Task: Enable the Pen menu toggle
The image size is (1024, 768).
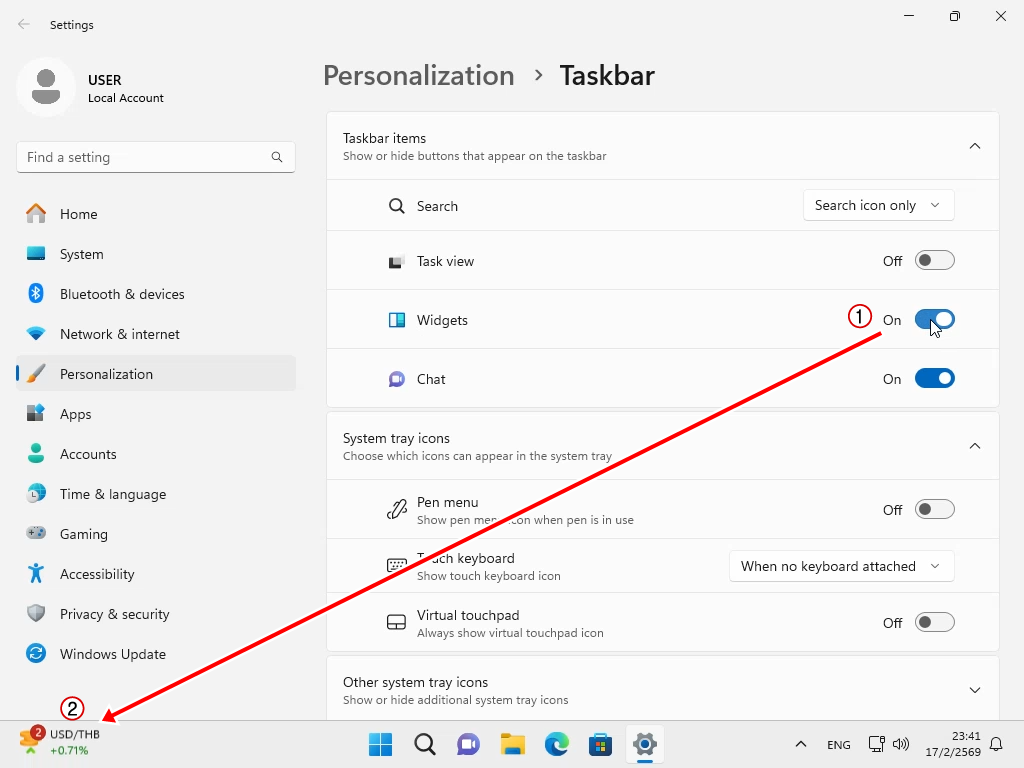Action: click(934, 510)
